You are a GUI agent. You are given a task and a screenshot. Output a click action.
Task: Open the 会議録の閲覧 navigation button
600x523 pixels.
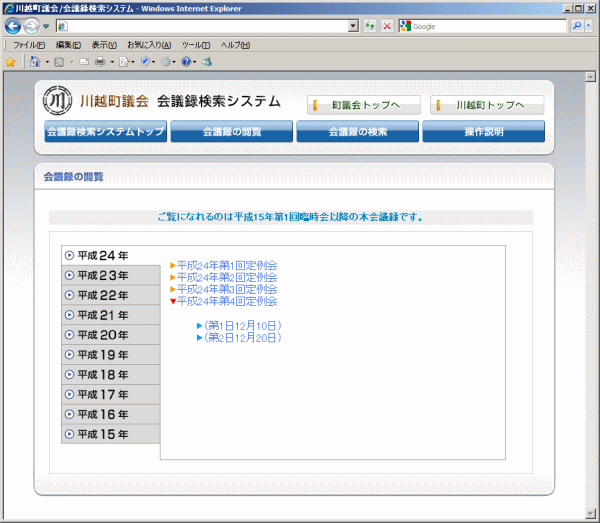point(232,131)
